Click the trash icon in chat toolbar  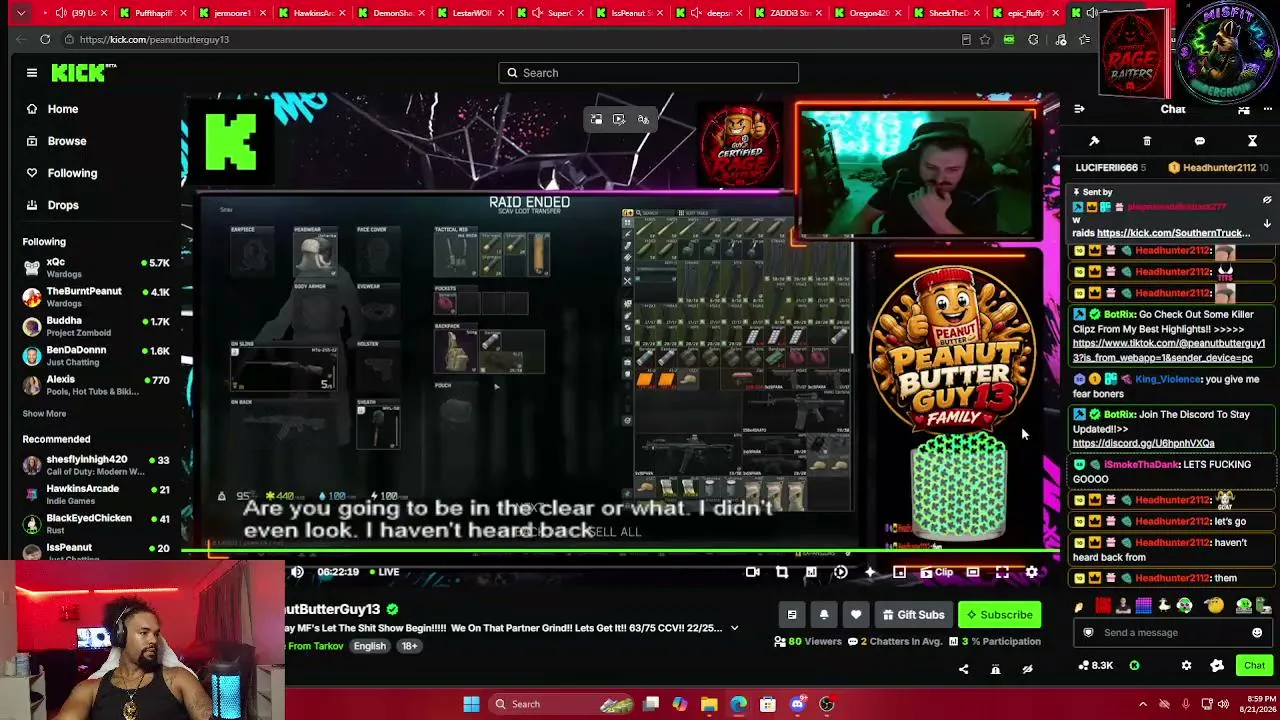point(1147,141)
